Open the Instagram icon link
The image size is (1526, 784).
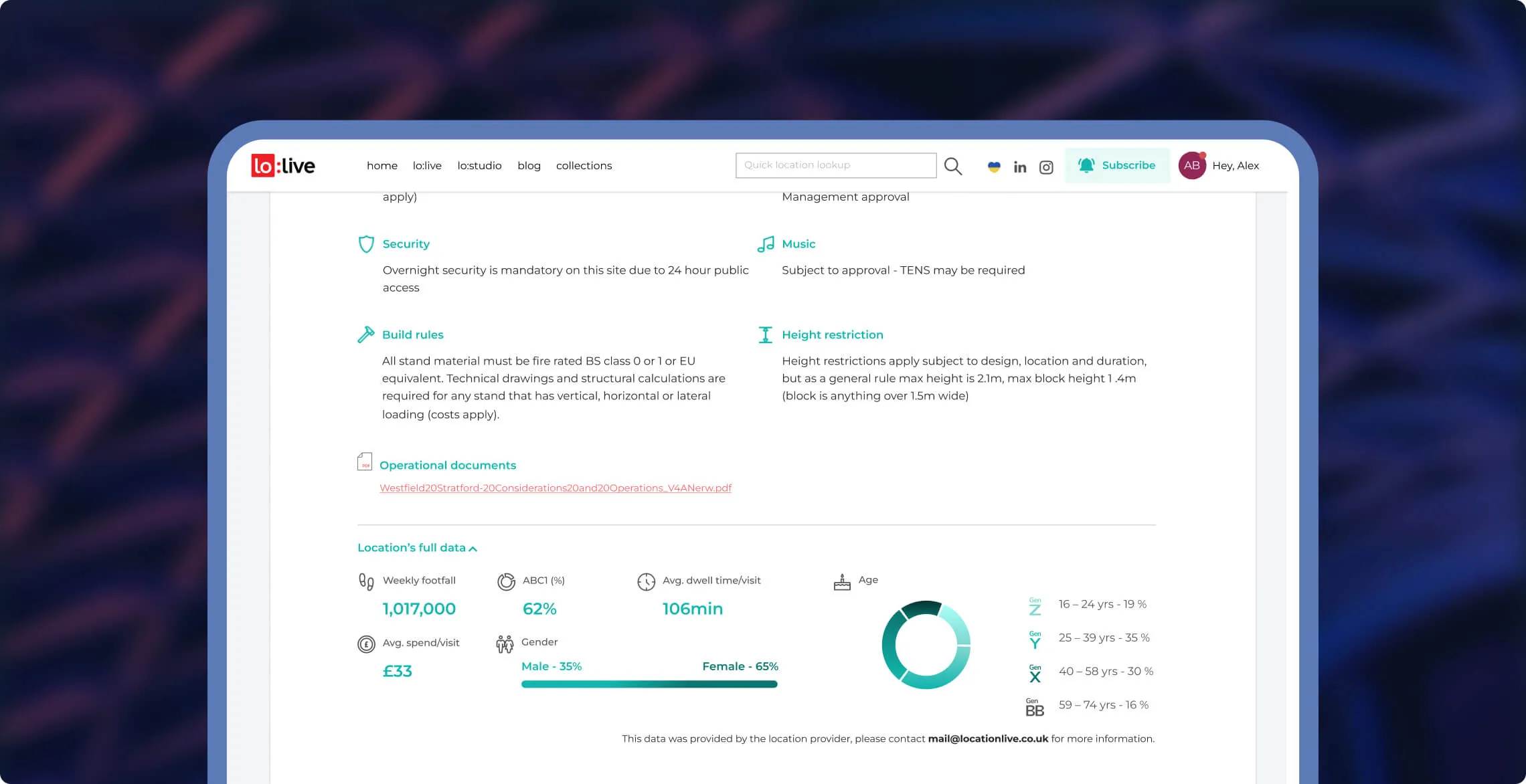[x=1046, y=167]
